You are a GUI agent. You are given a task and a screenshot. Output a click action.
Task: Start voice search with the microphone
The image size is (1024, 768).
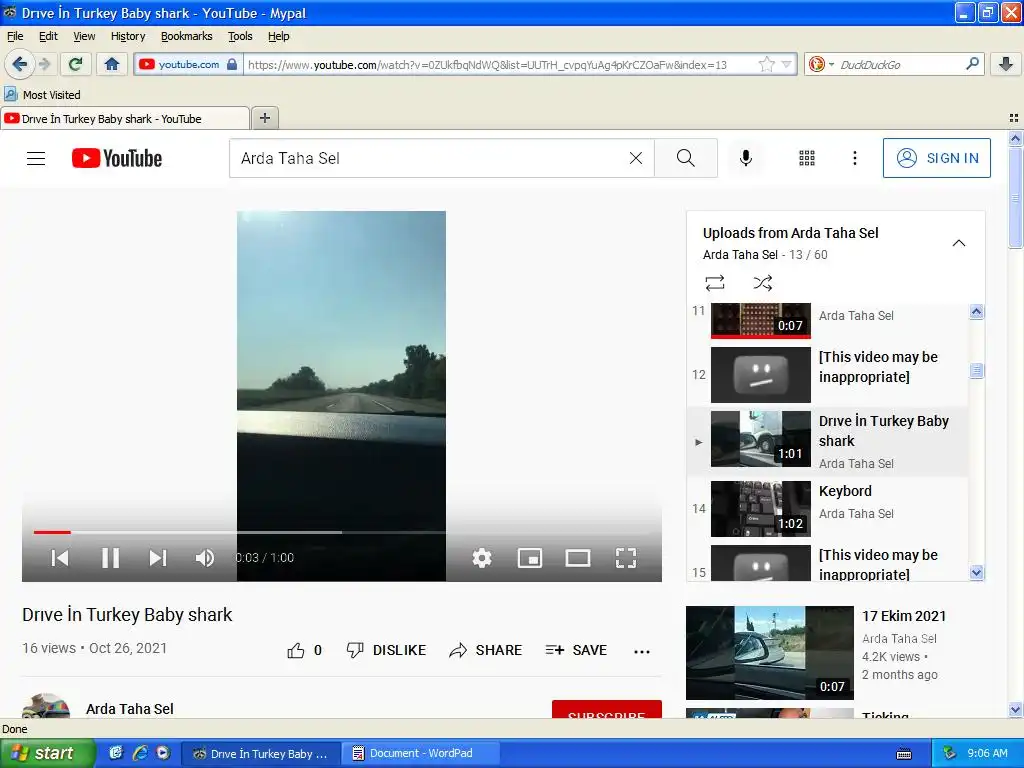pos(746,158)
